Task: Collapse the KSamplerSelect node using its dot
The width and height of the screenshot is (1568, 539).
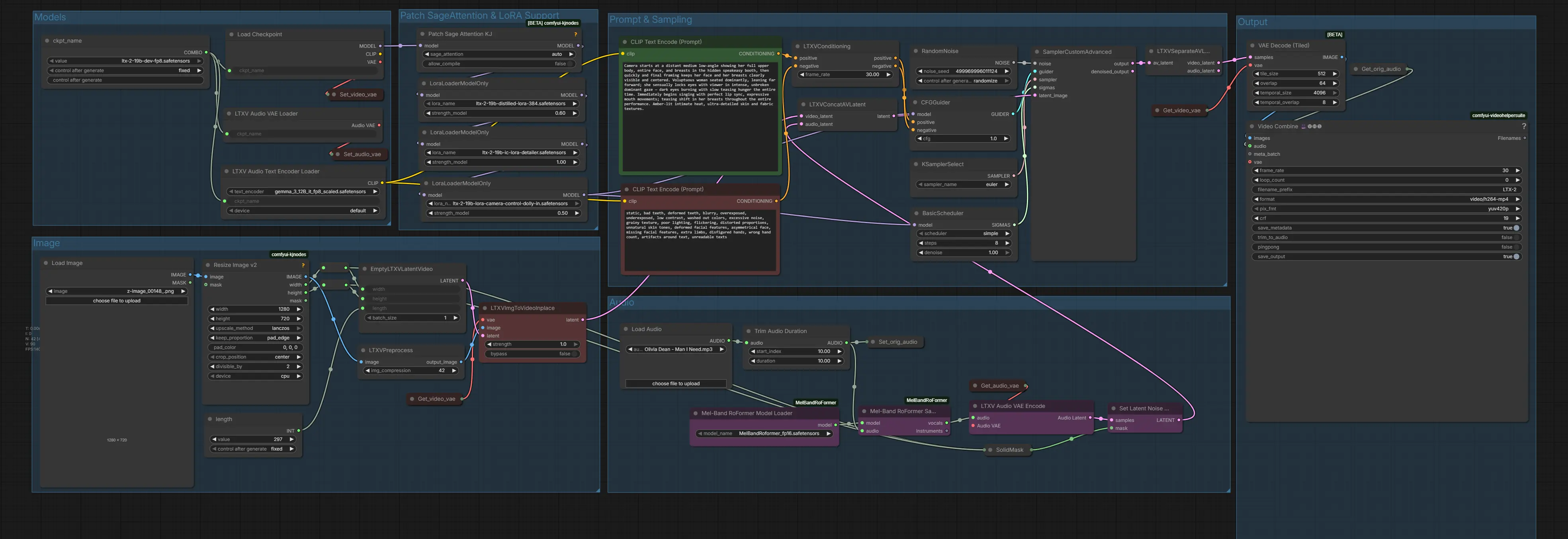Action: click(915, 165)
